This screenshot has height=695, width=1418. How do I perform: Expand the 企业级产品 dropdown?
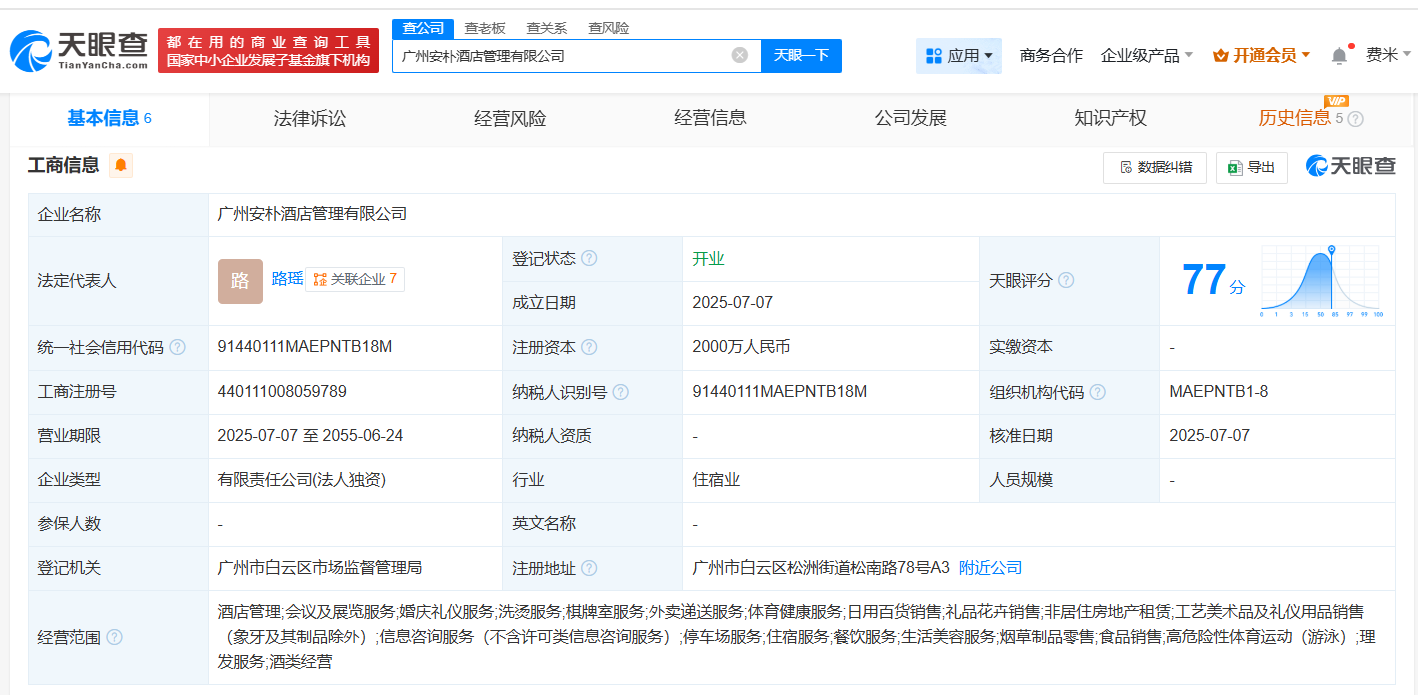click(1146, 56)
